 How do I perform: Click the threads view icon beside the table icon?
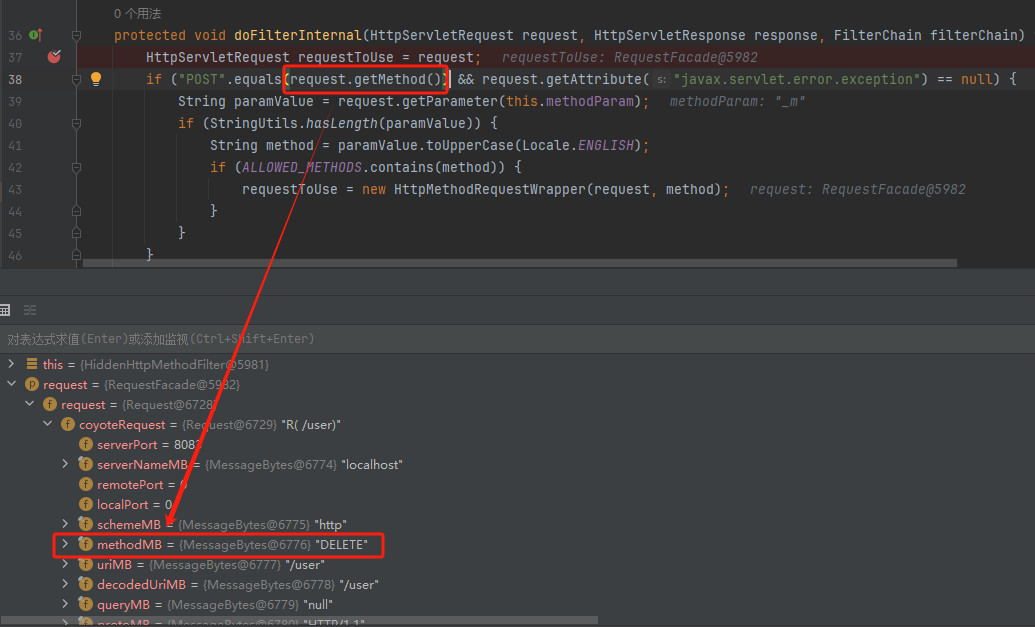click(30, 310)
